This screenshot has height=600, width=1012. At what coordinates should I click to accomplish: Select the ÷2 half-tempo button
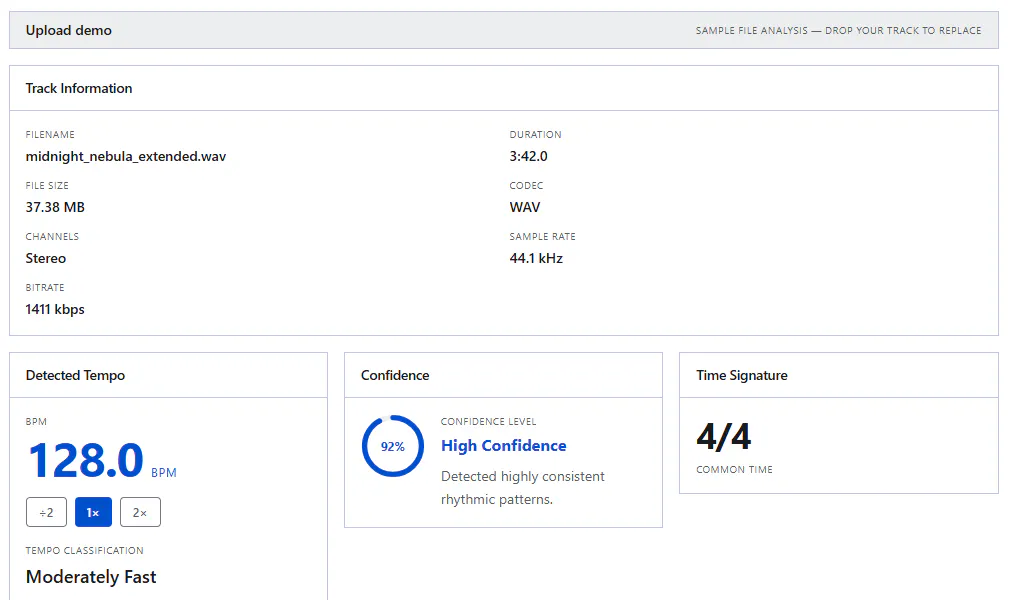[x=46, y=512]
